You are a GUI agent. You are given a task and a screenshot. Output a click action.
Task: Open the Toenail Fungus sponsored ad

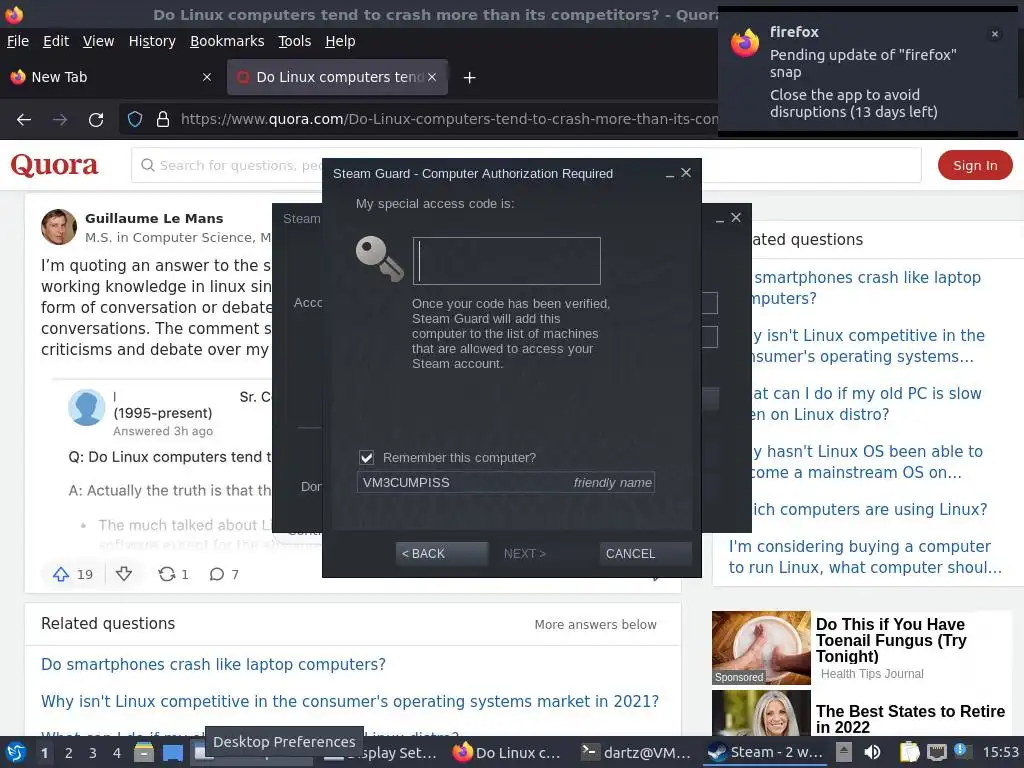point(891,640)
